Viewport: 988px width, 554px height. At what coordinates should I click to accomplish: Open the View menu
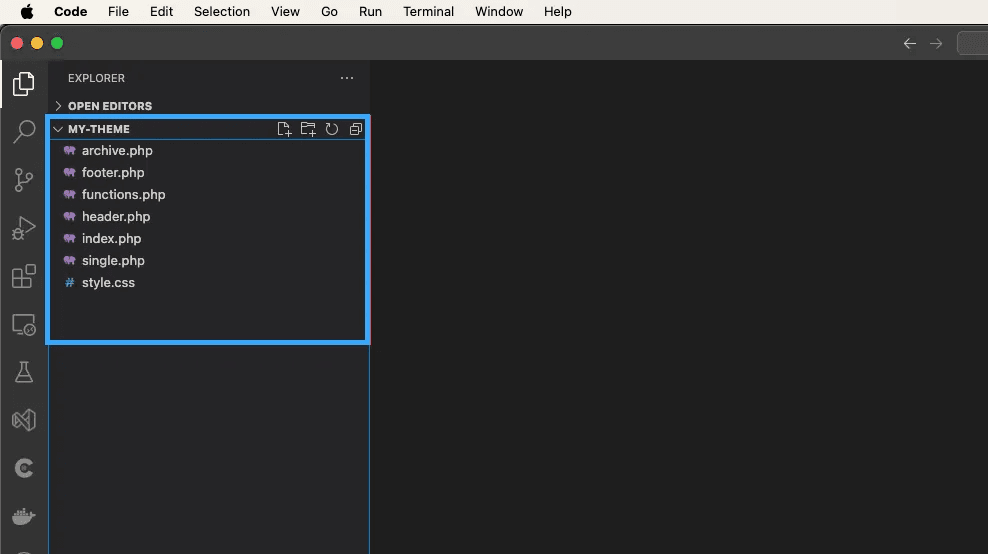[x=285, y=11]
